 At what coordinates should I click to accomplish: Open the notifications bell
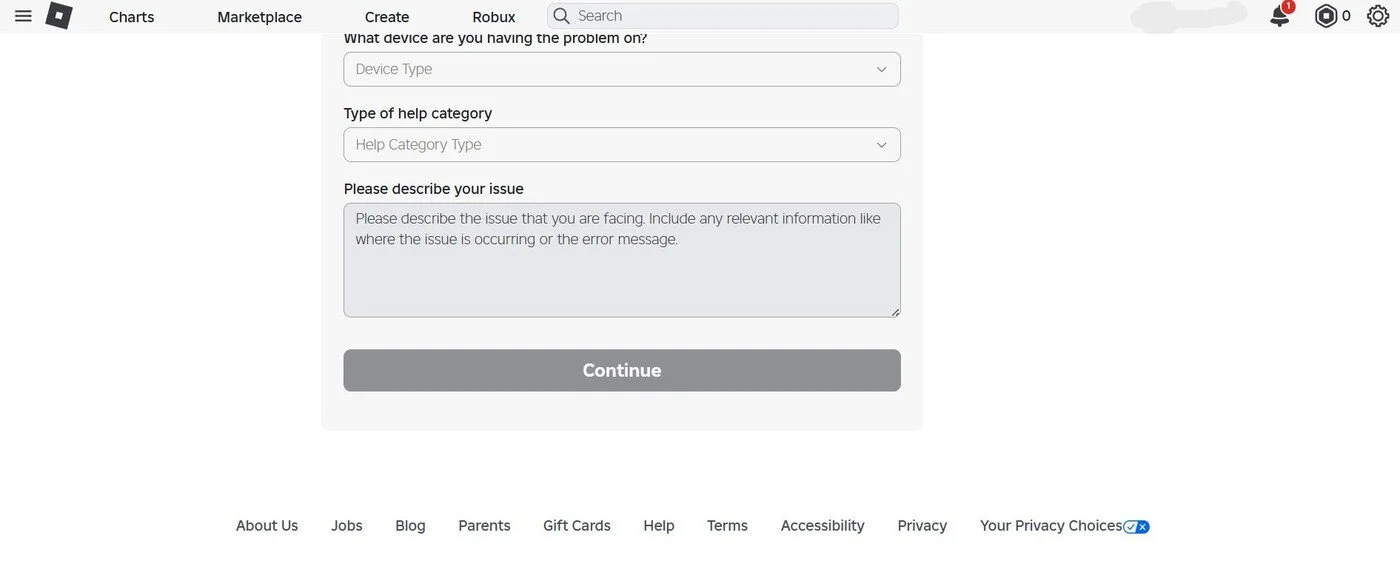(x=1280, y=16)
